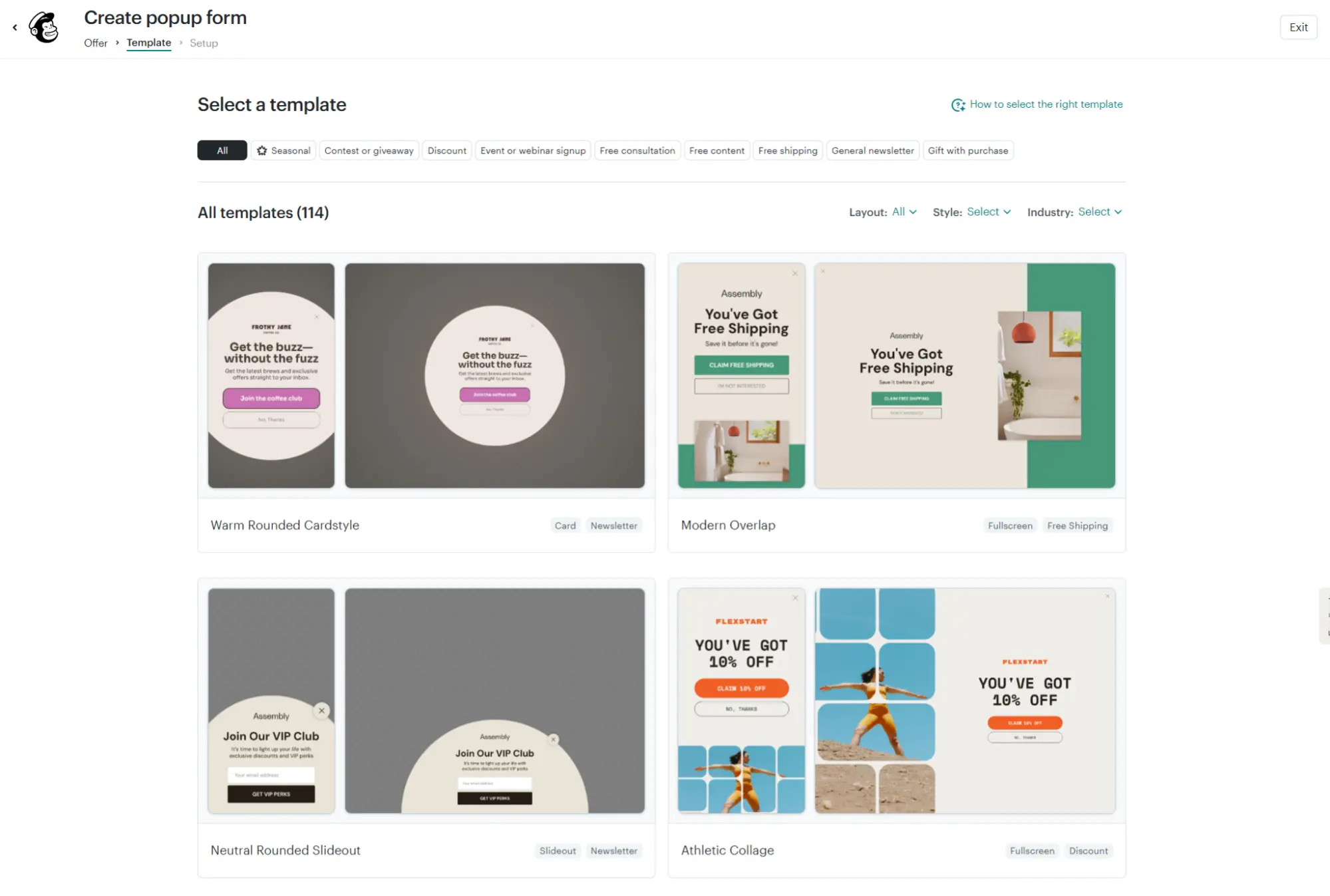Click the 'Athletic Collage' title
Viewport: 1330px width, 896px height.
727,850
